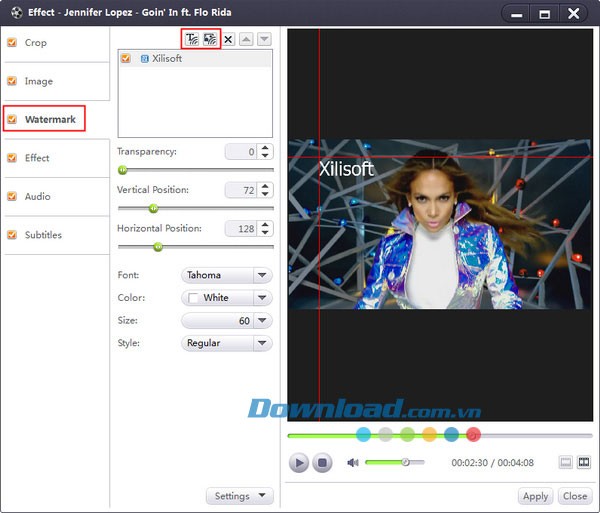Click the Vertical Position slider handle
Image resolution: width=600 pixels, height=513 pixels.
153,208
